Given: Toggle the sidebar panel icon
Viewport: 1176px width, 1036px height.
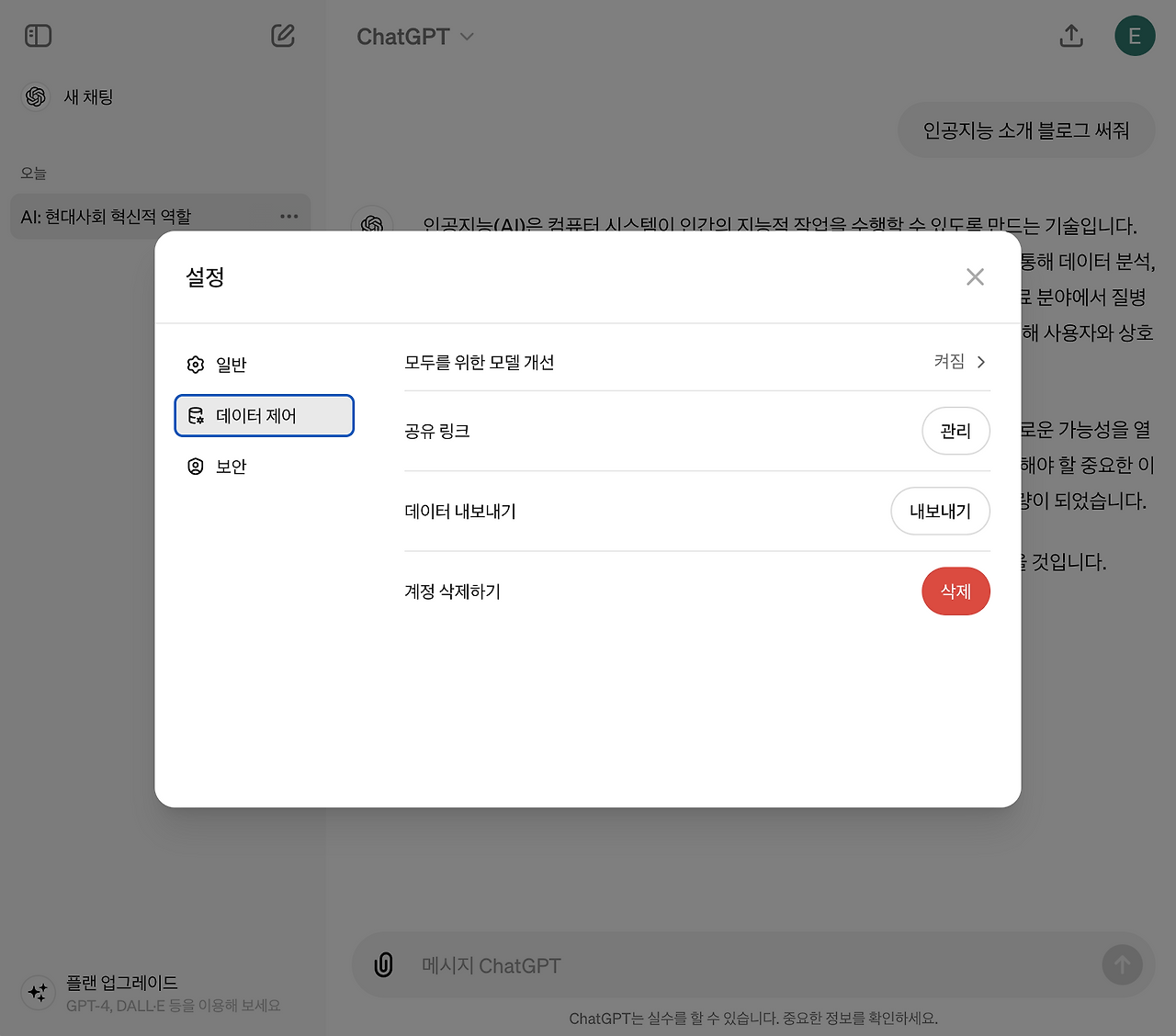Looking at the screenshot, I should pyautogui.click(x=38, y=36).
